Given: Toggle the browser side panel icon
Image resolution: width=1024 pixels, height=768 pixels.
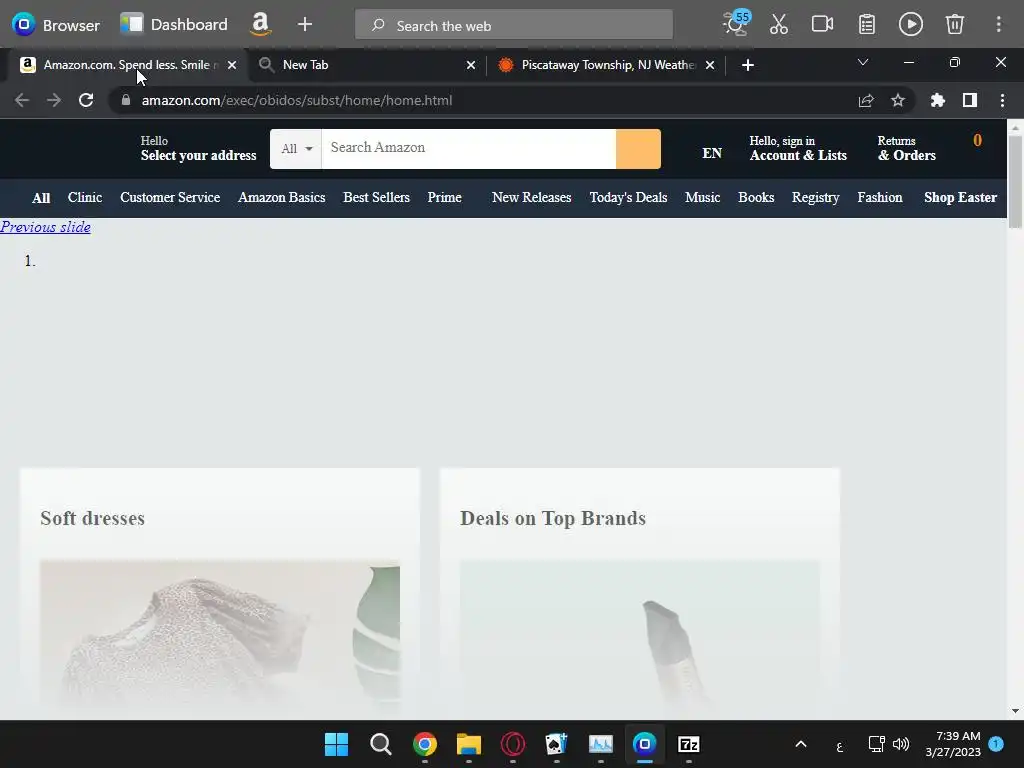Looking at the screenshot, I should point(970,100).
